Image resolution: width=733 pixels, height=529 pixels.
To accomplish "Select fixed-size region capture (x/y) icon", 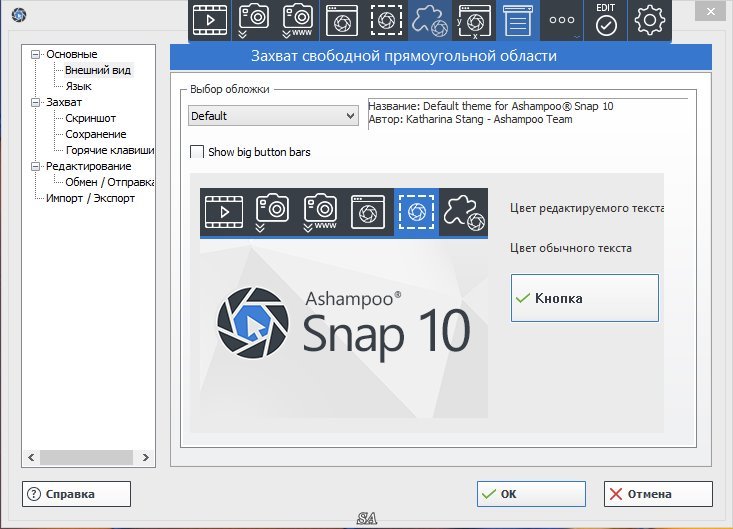I will [474, 20].
